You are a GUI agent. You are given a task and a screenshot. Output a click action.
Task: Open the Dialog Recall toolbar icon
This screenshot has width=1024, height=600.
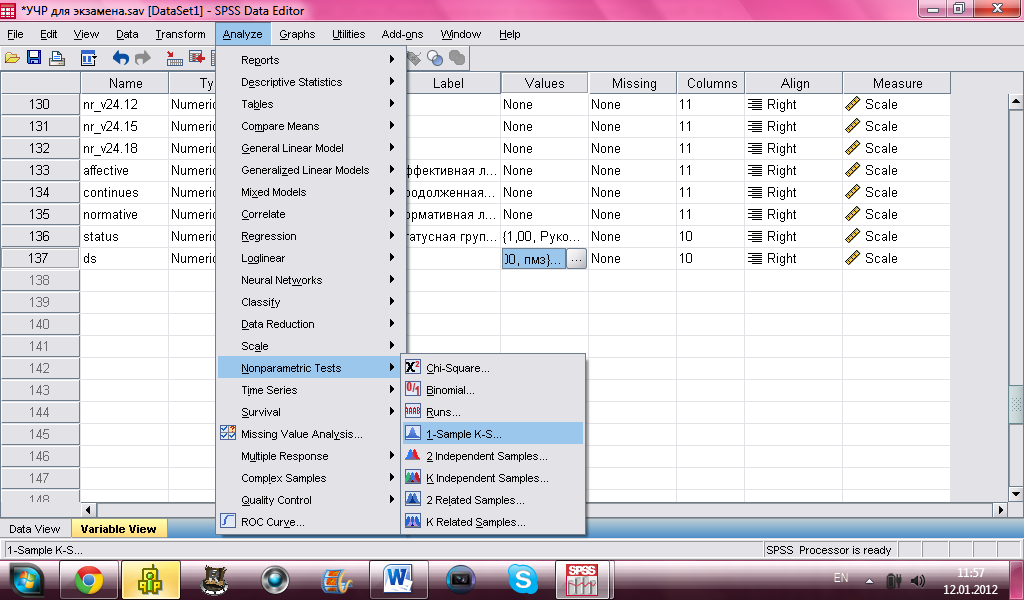[x=88, y=58]
